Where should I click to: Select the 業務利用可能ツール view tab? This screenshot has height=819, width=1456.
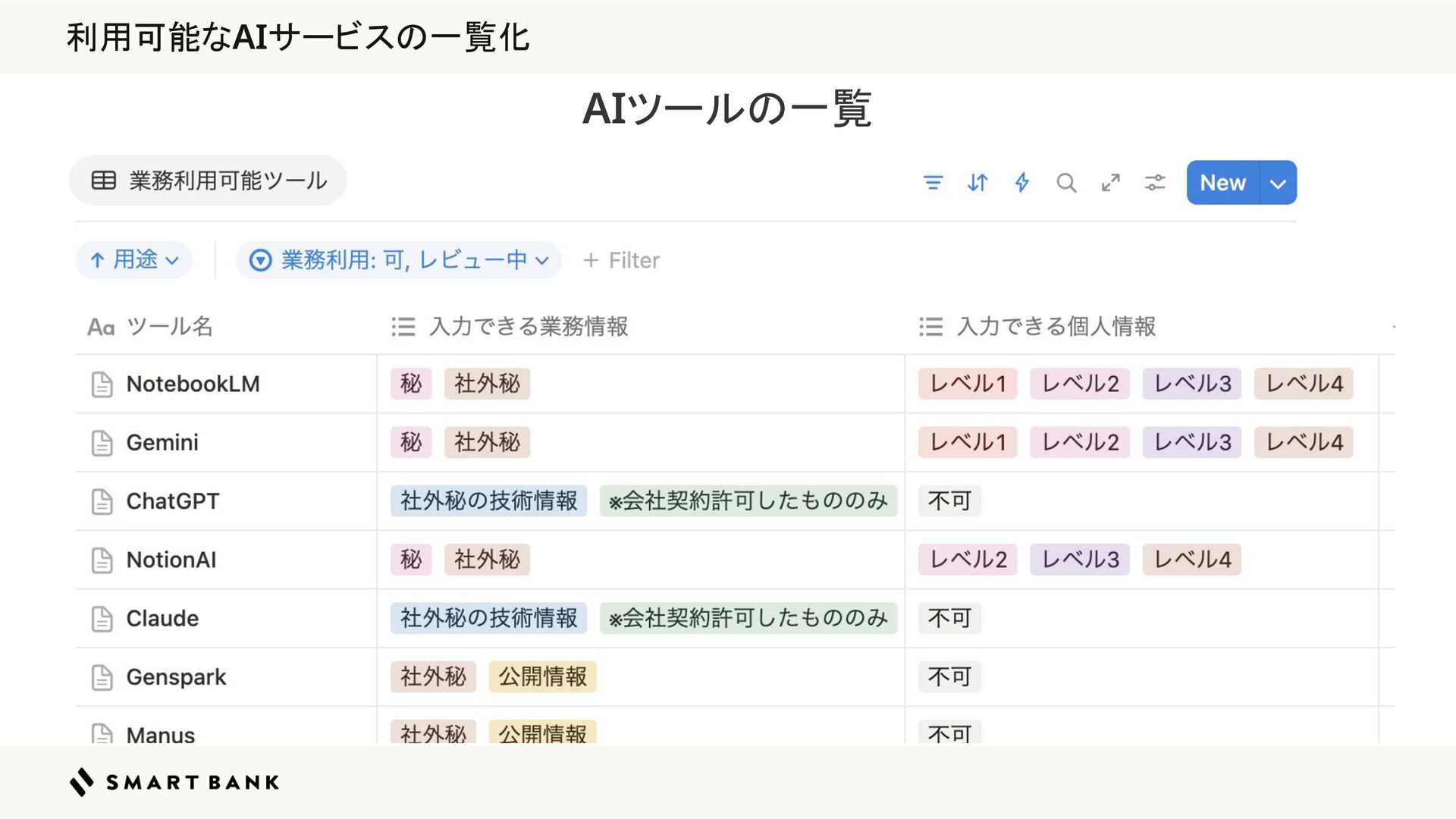208,180
